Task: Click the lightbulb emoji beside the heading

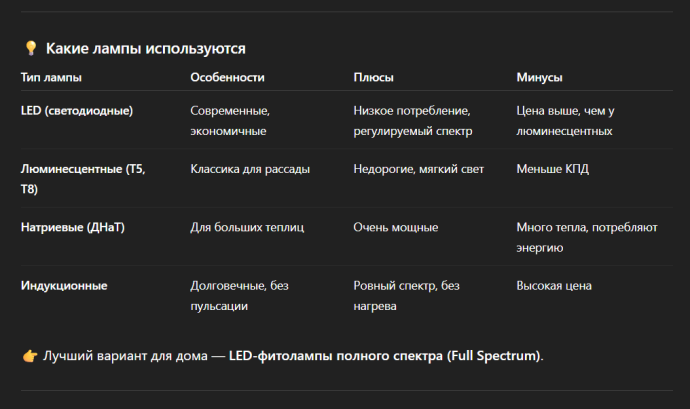Action: (30, 48)
